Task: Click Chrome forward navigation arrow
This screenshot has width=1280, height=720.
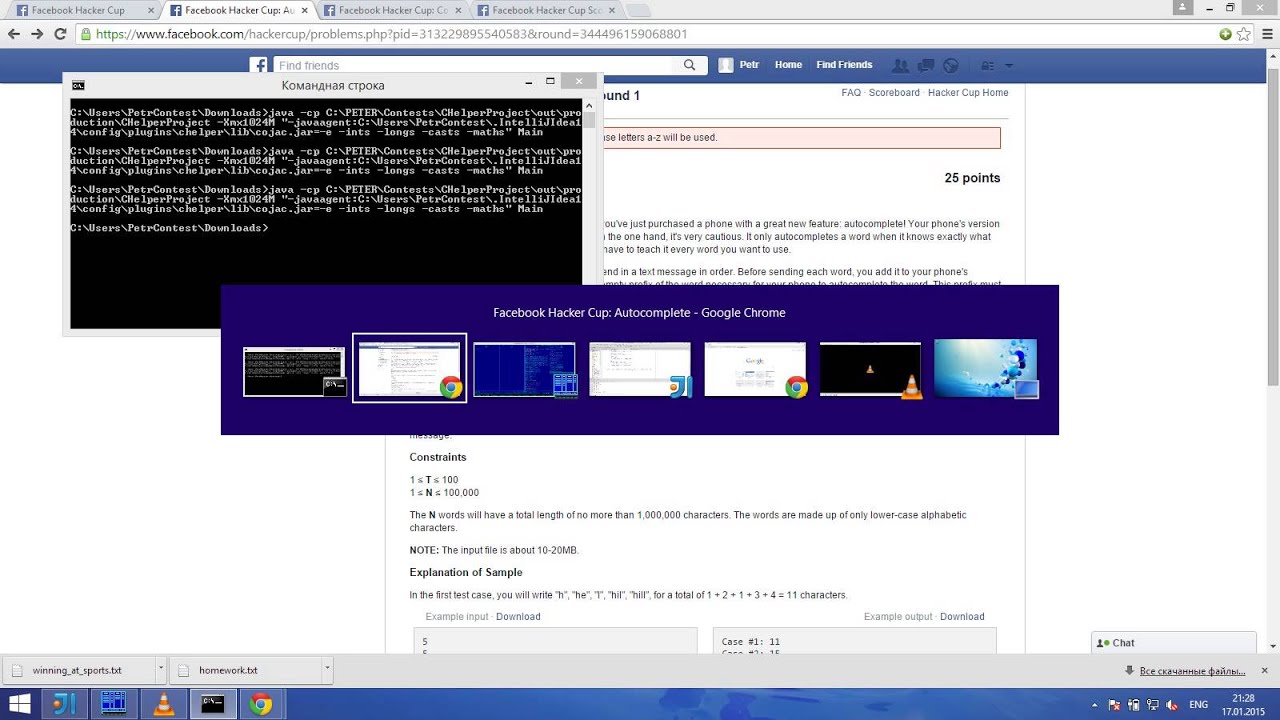Action: tap(37, 34)
